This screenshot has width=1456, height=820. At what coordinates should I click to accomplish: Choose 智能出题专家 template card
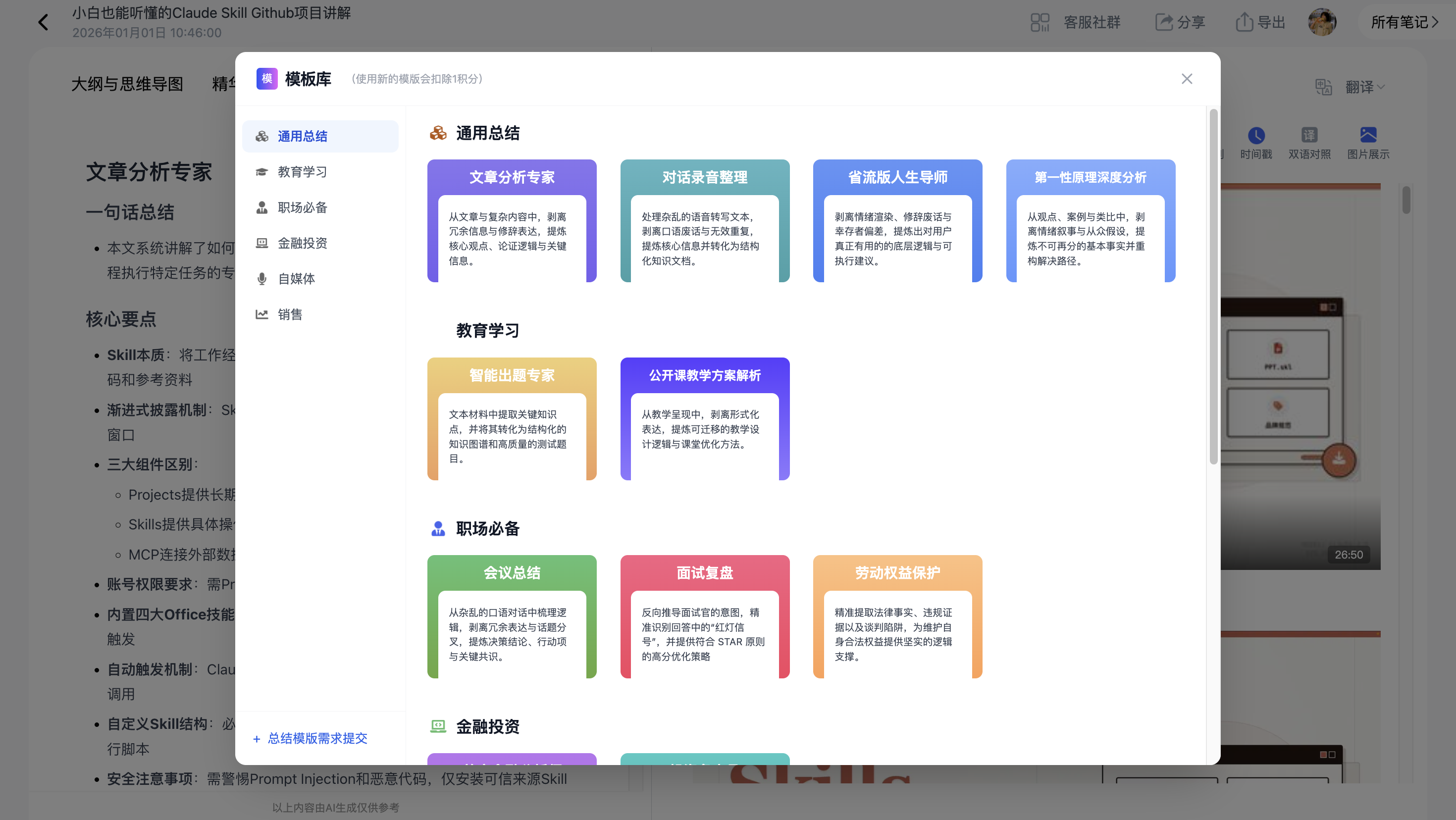[x=512, y=419]
